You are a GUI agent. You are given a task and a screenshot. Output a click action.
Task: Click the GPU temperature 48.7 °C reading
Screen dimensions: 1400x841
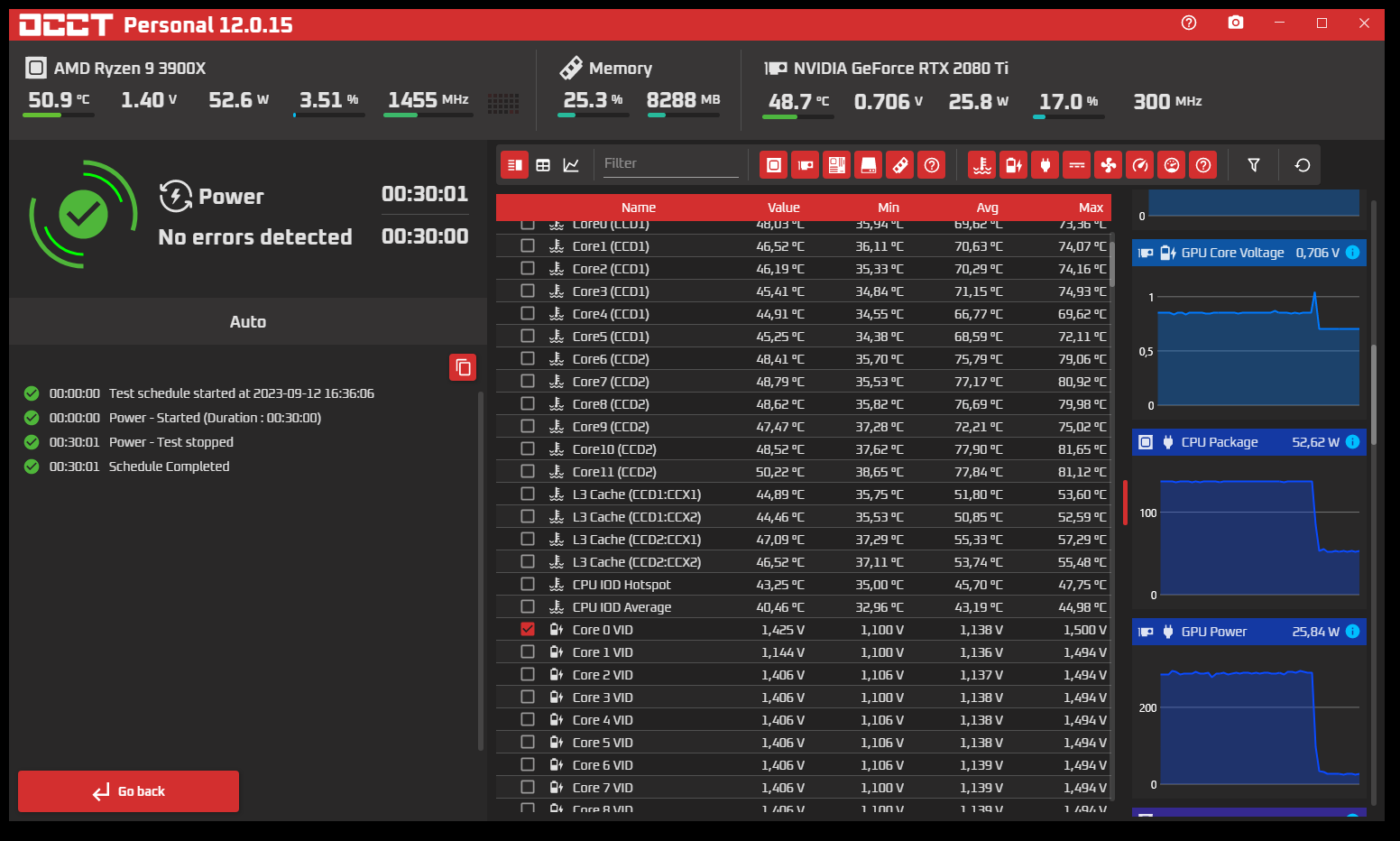pos(798,102)
